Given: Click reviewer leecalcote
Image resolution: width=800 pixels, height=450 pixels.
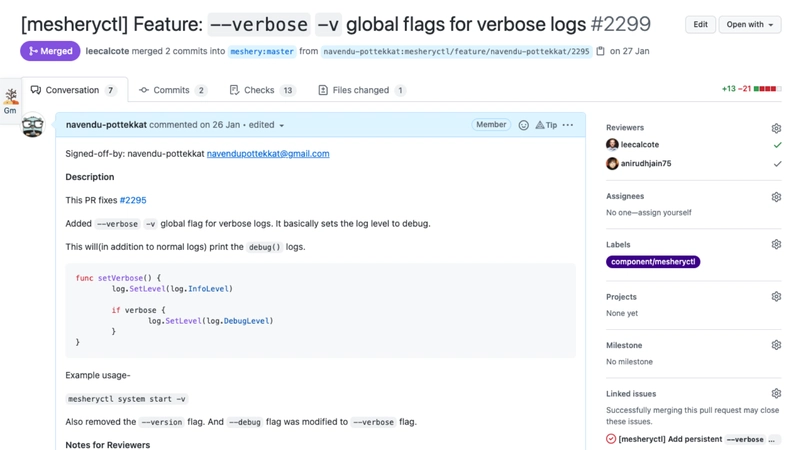Looking at the screenshot, I should [x=639, y=145].
